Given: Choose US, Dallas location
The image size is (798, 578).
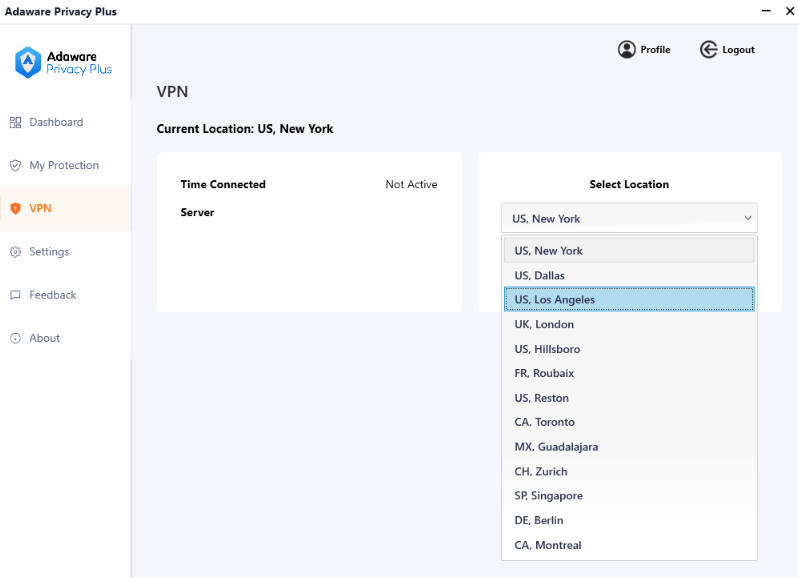Looking at the screenshot, I should click(629, 275).
